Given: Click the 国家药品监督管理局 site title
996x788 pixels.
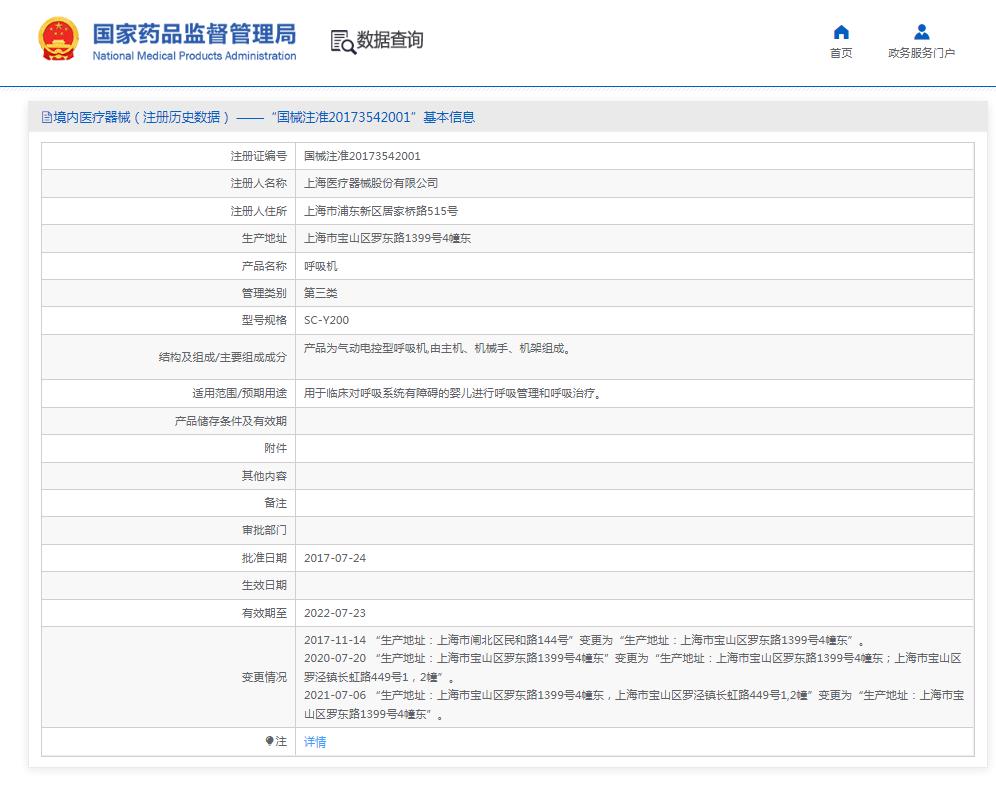Looking at the screenshot, I should pos(194,33).
